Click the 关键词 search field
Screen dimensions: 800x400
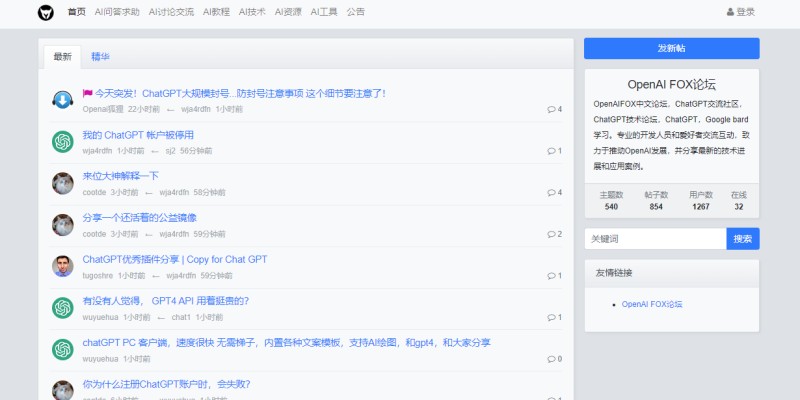656,239
